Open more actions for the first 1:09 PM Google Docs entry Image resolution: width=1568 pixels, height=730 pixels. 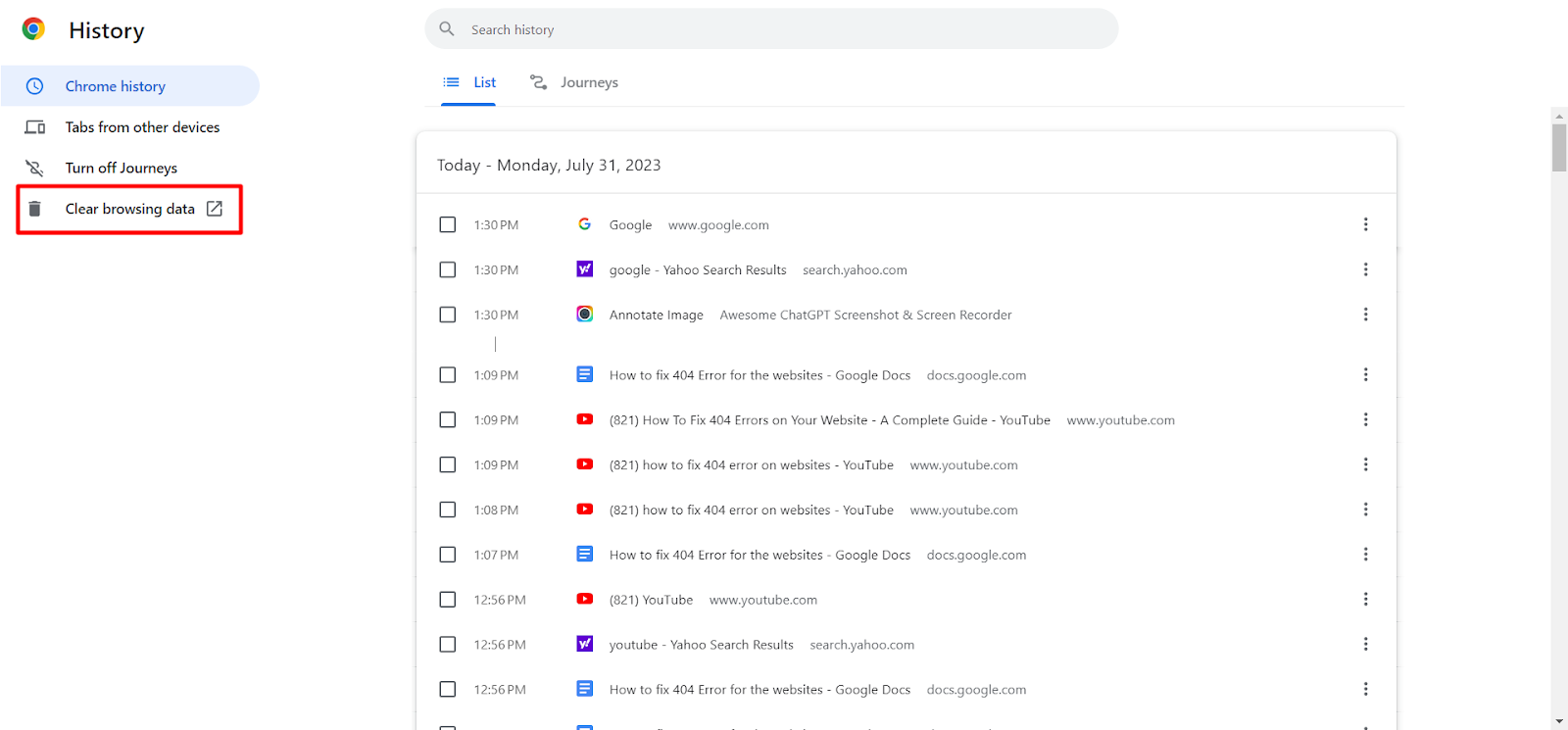1365,374
